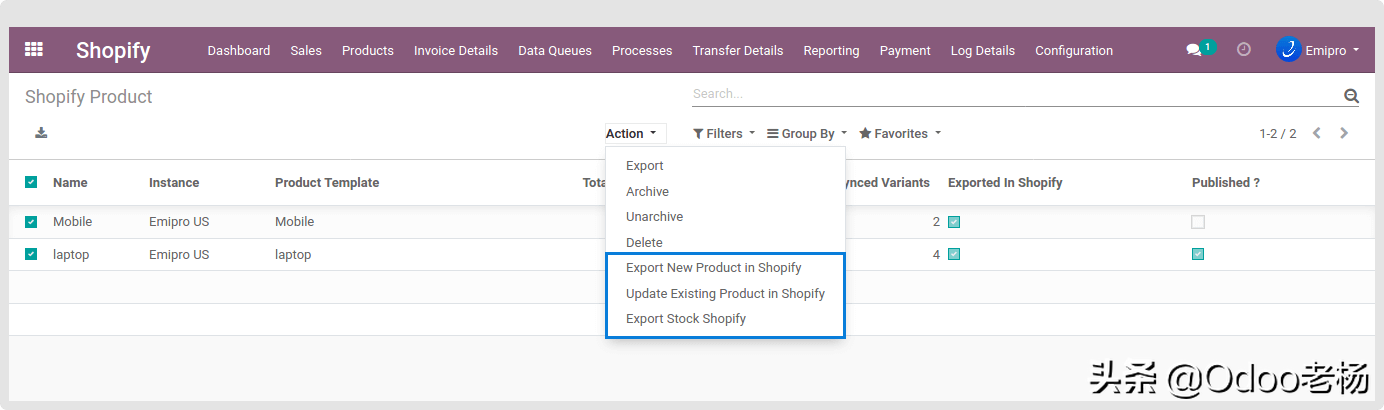This screenshot has width=1384, height=410.
Task: Click the search magnifier icon
Action: pyautogui.click(x=1351, y=96)
